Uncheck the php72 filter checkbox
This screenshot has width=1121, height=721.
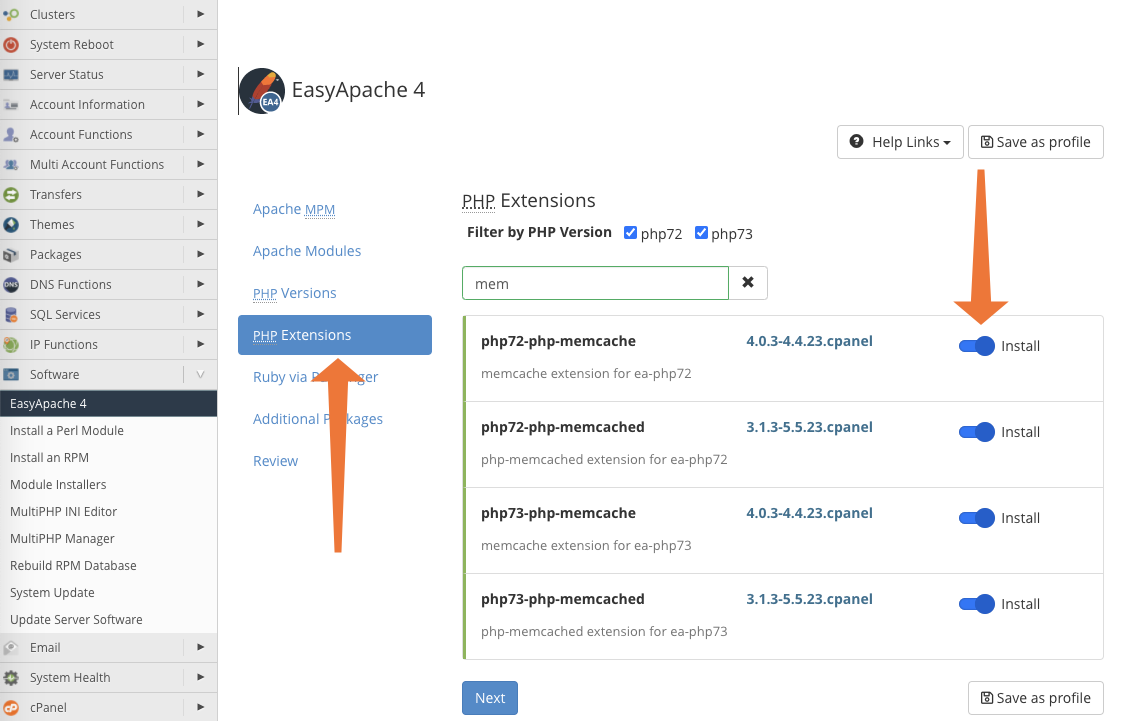coord(630,232)
